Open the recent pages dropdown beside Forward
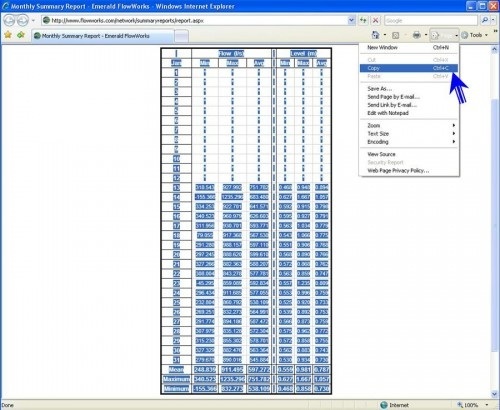Image resolution: width=500 pixels, height=410 pixels. (33, 21)
